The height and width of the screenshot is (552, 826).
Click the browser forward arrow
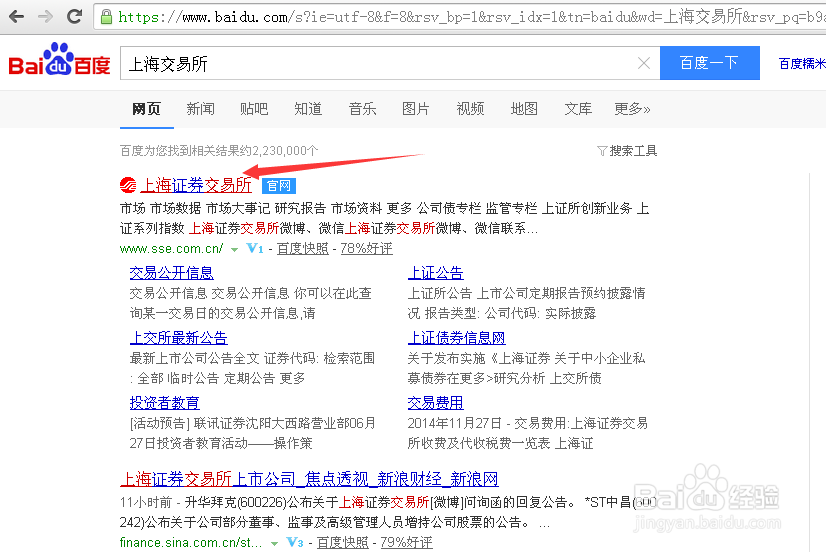coord(46,16)
